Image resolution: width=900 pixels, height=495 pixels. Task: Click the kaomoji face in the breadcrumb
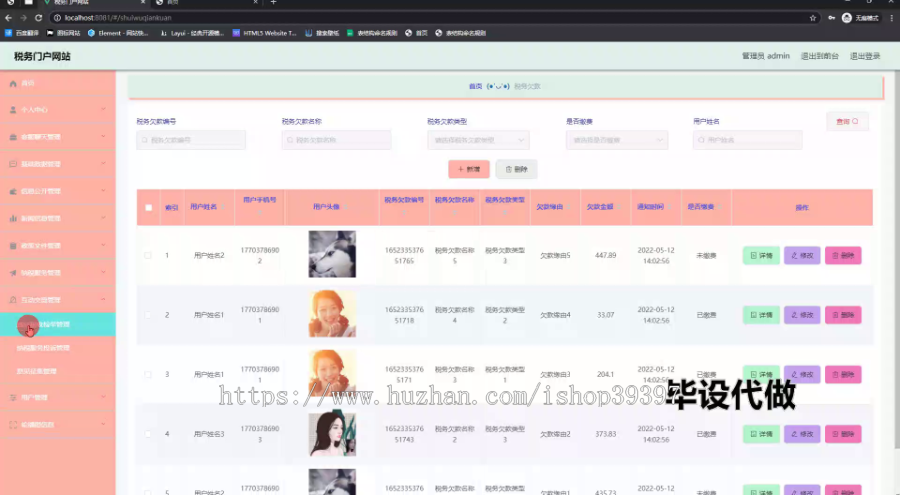tap(498, 86)
